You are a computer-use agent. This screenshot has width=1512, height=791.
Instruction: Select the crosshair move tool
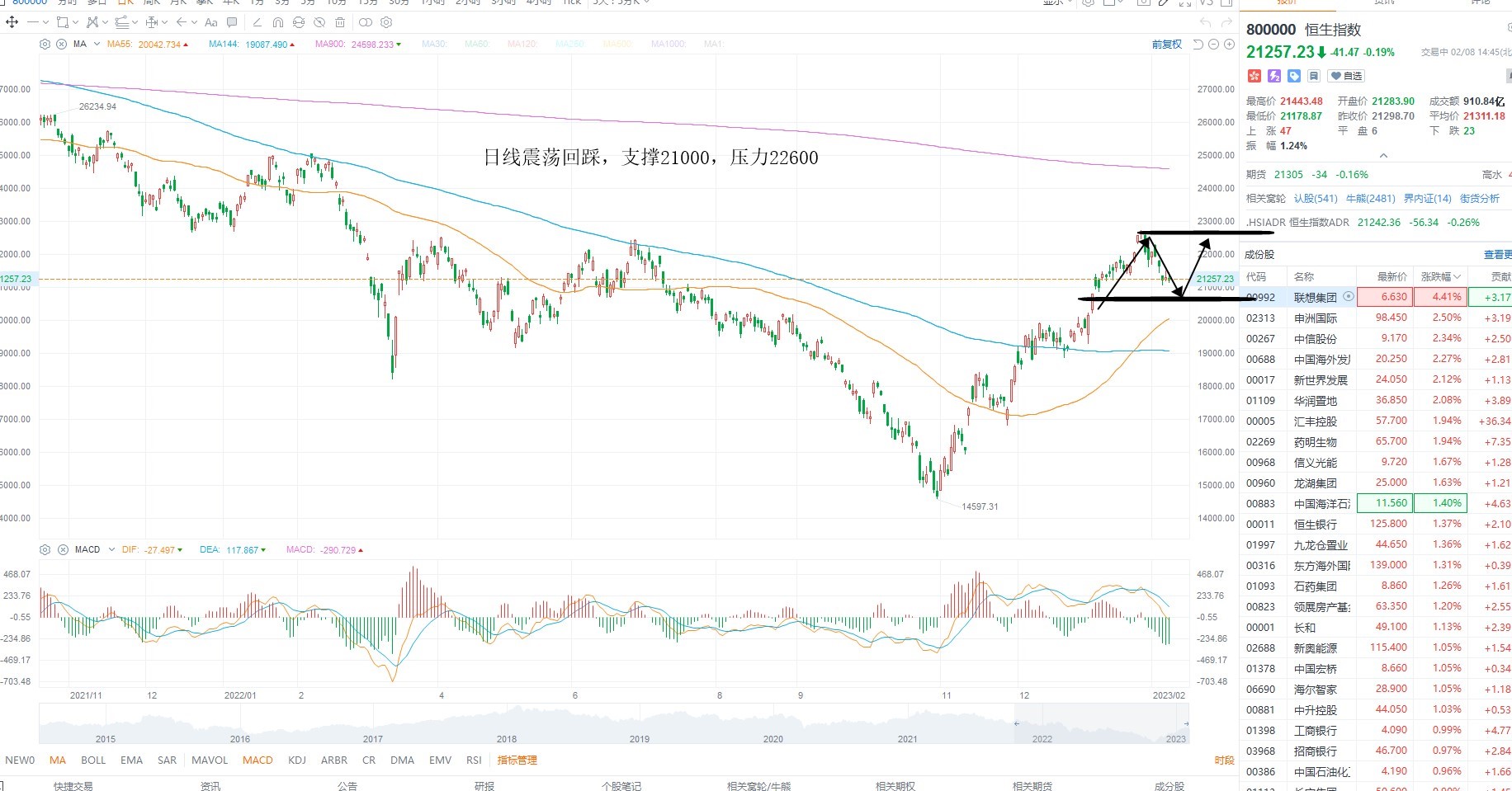[x=12, y=22]
